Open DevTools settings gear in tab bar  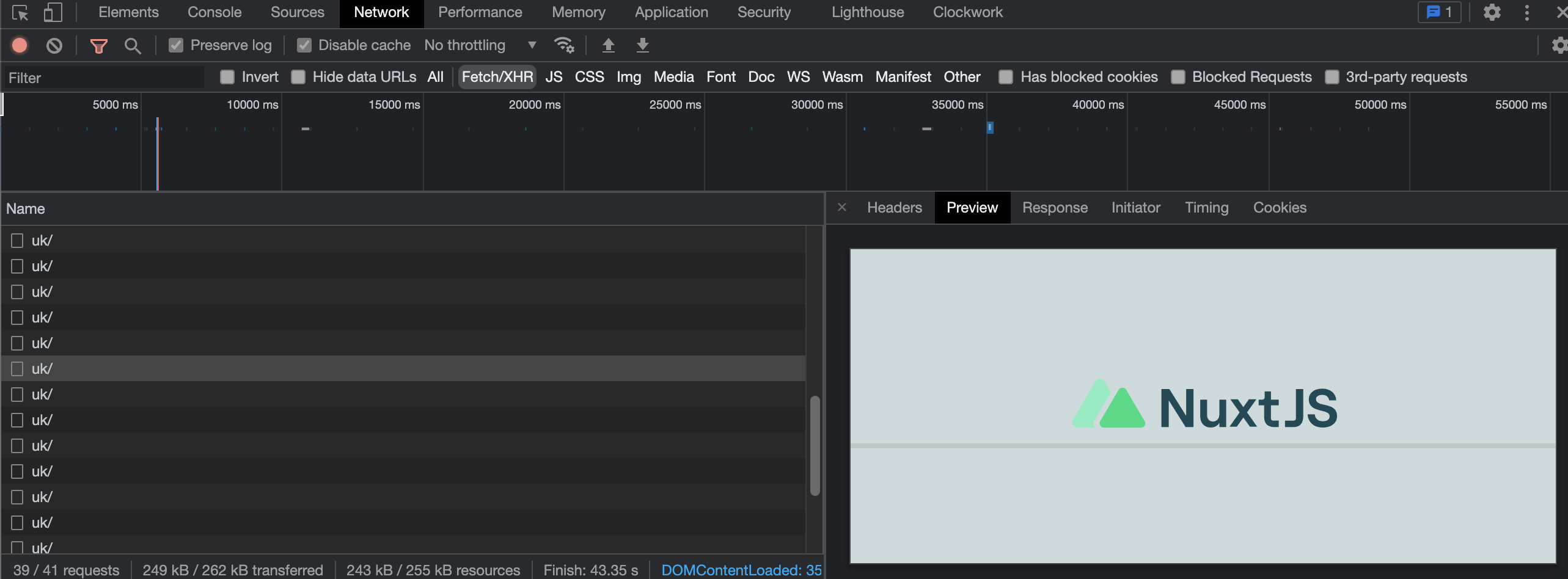[x=1492, y=12]
